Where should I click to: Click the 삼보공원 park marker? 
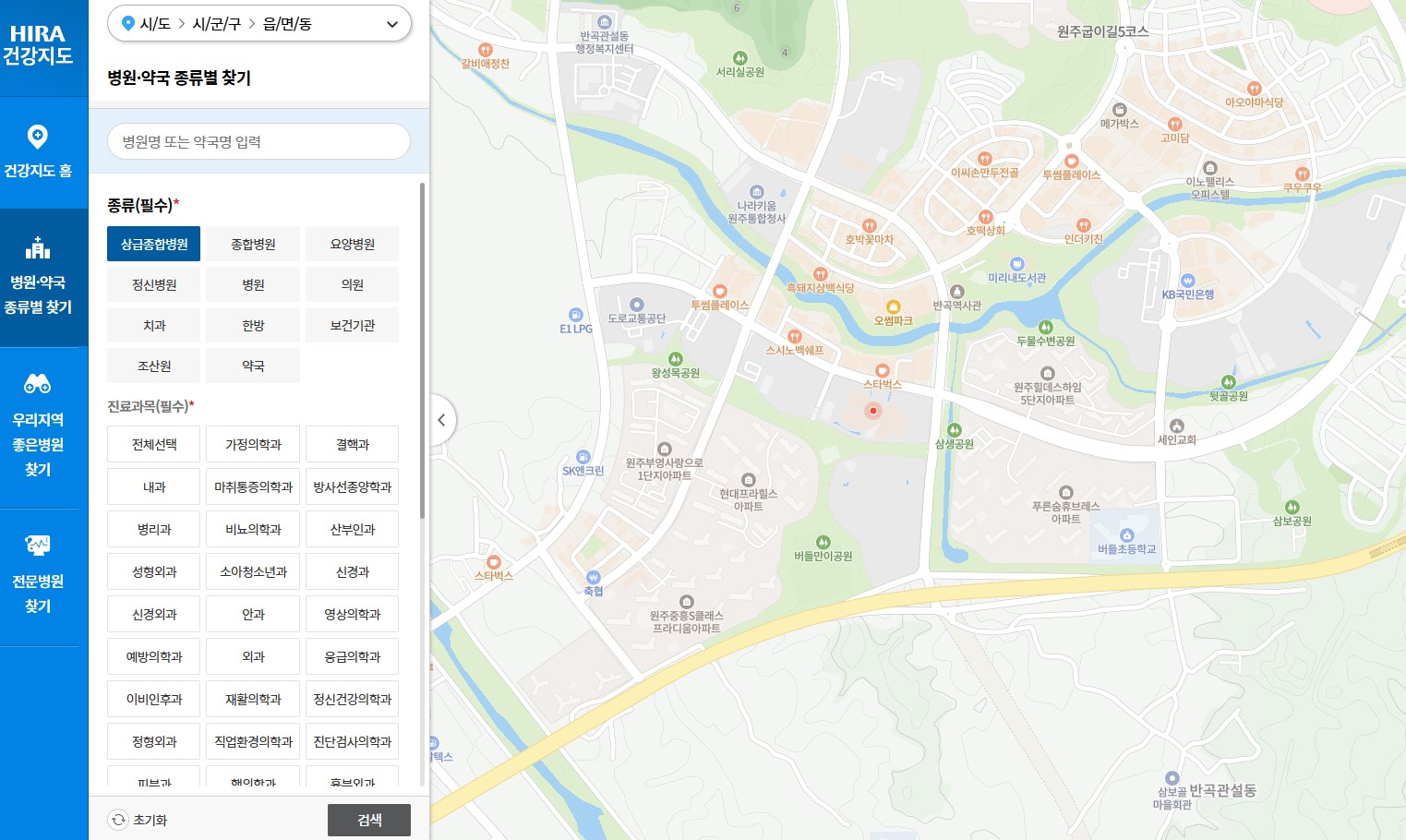click(x=1292, y=507)
